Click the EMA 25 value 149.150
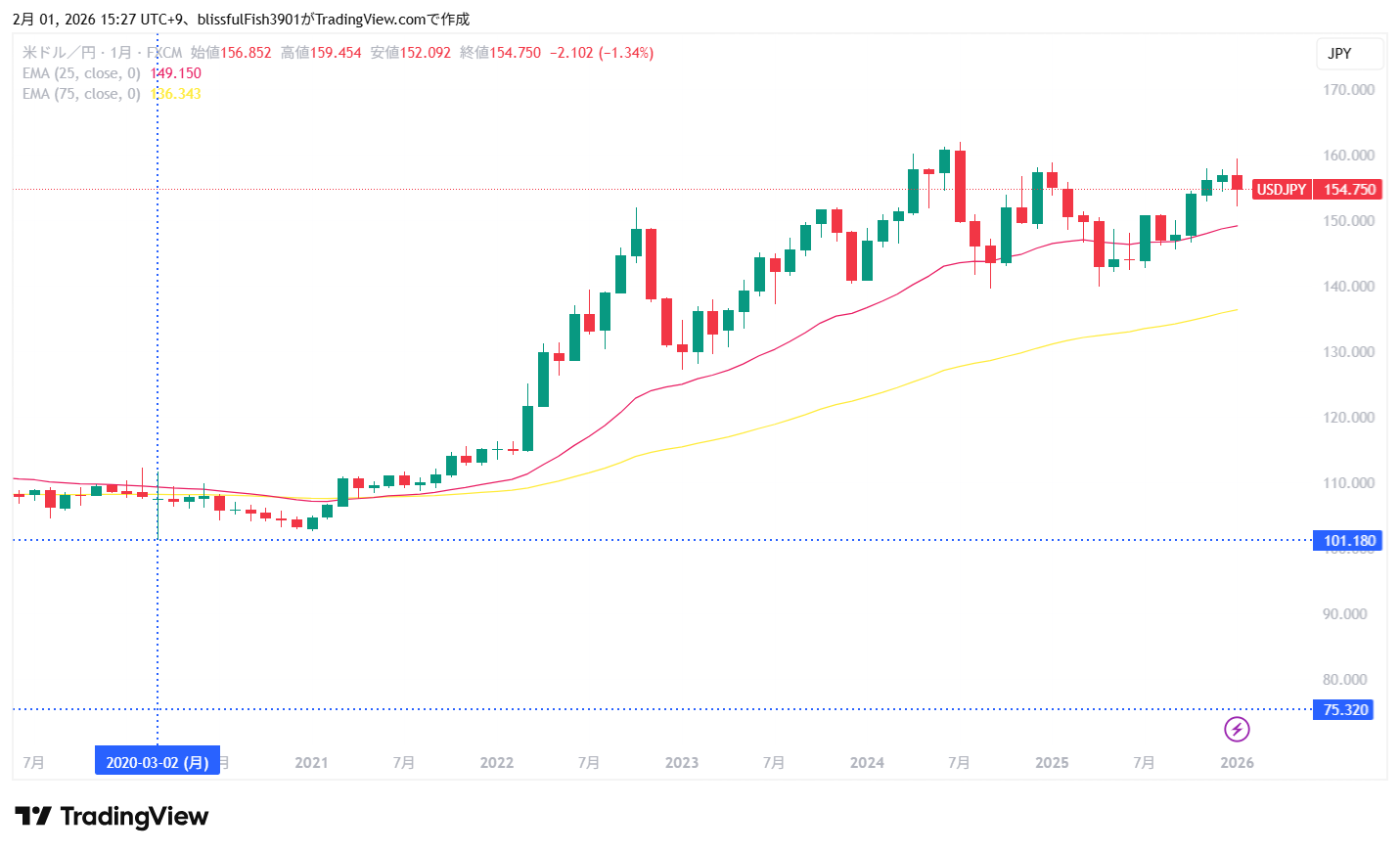1400x853 pixels. tap(177, 73)
